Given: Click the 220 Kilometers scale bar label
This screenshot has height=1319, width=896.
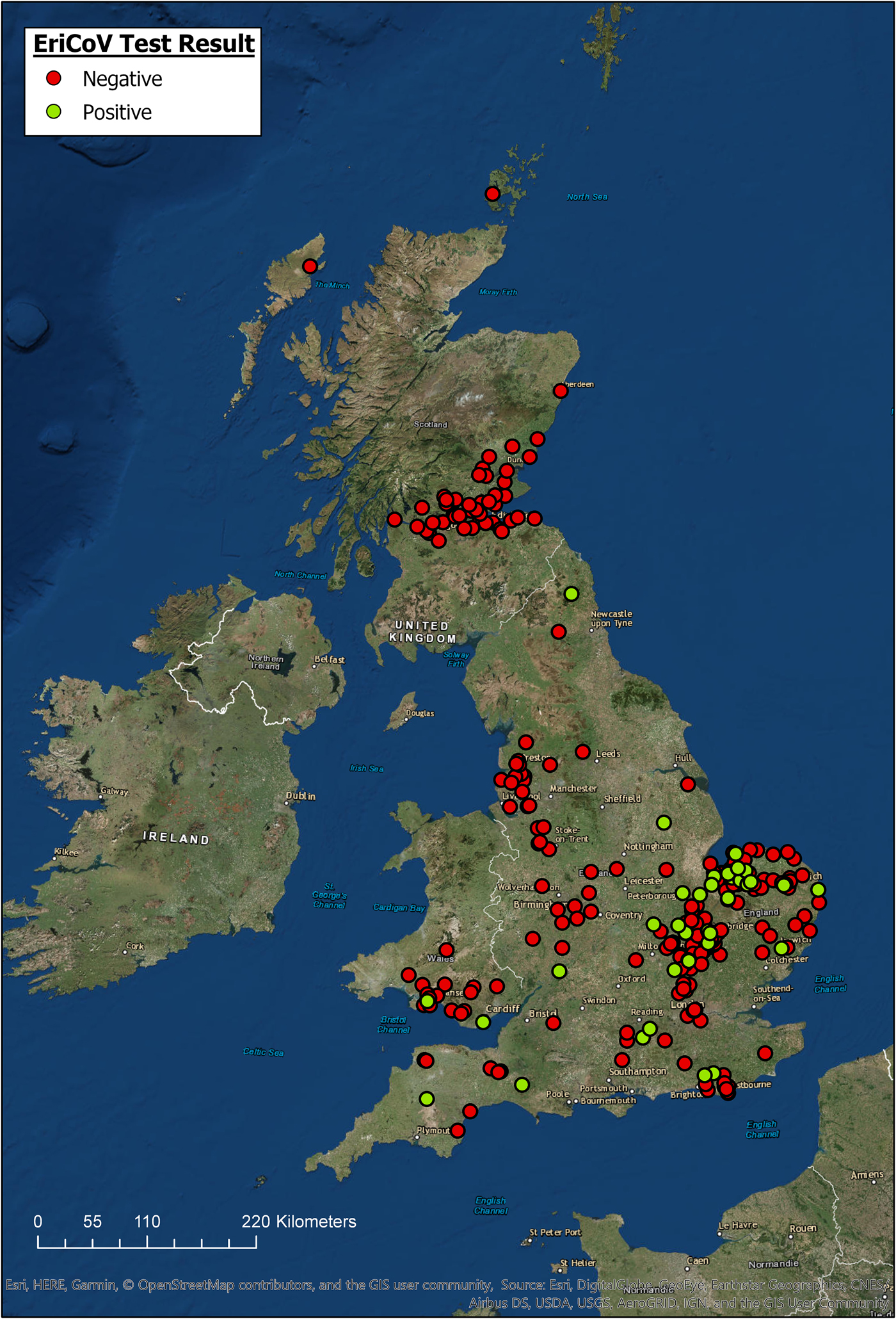Looking at the screenshot, I should tap(298, 1222).
